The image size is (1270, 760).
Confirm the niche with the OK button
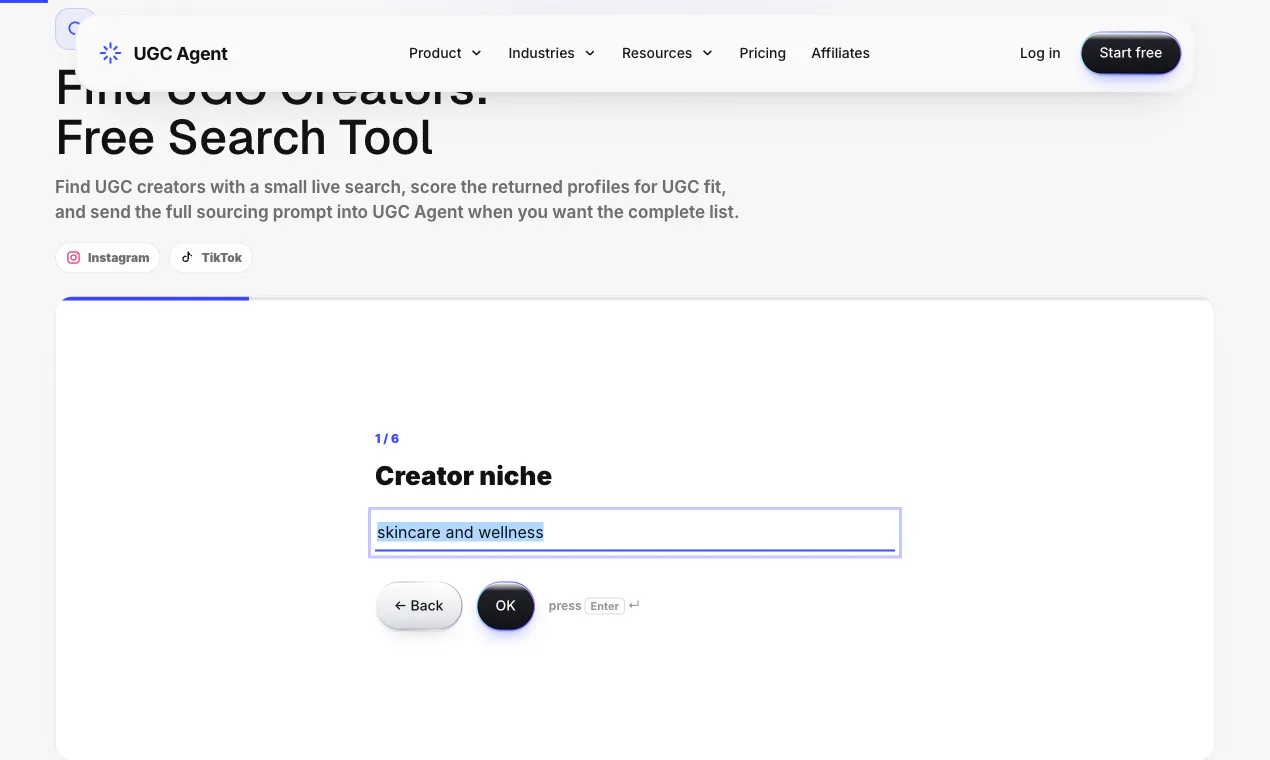click(505, 606)
